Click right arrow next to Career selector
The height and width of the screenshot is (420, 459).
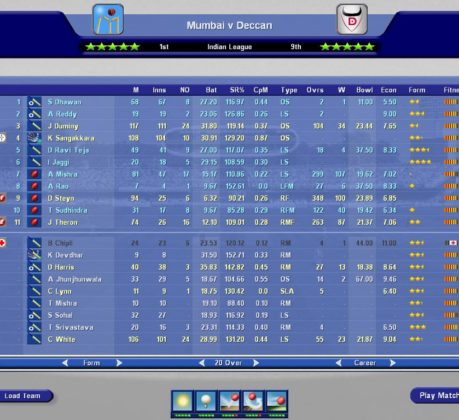pos(393,363)
